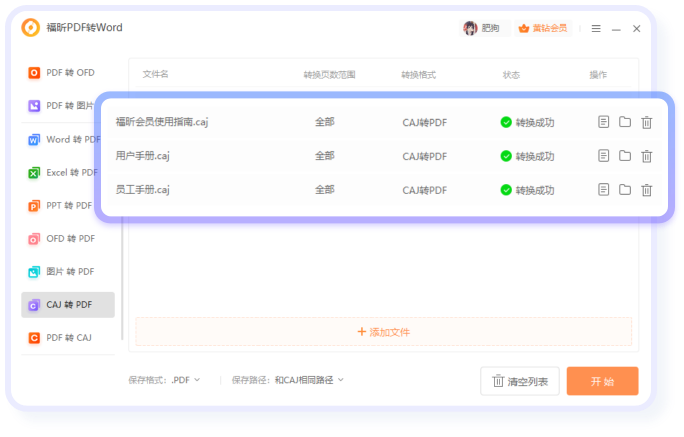Go to 图片 转 PDF converter
Viewport: 684px width, 437px height.
(68, 272)
